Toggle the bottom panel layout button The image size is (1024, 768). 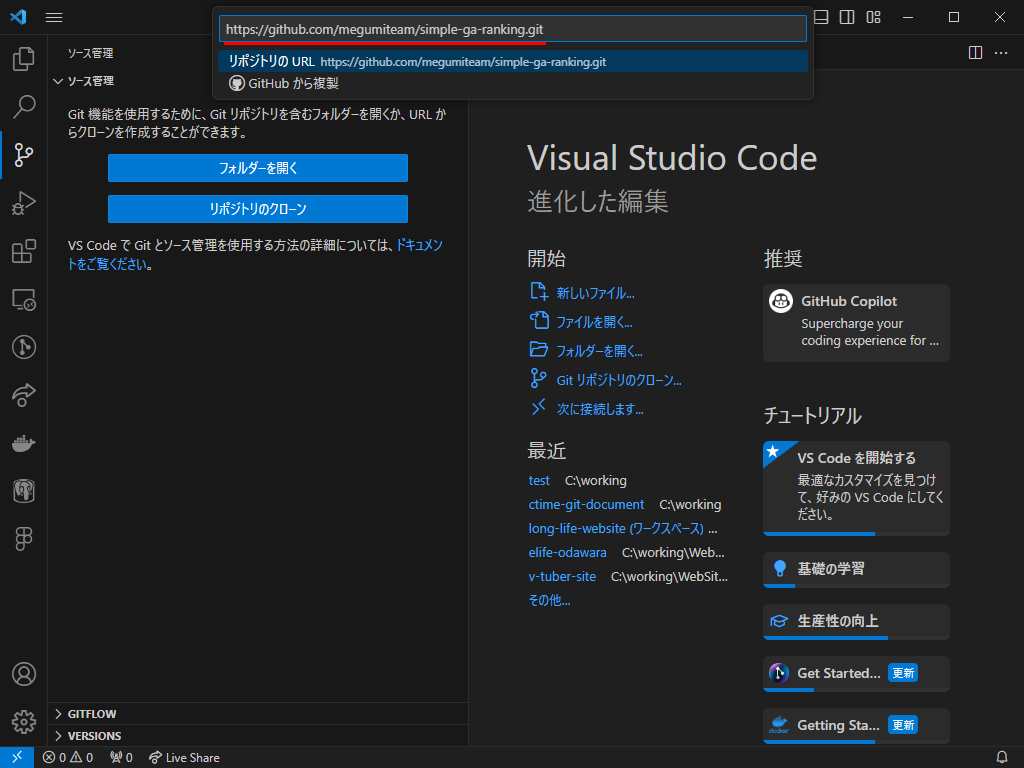click(x=821, y=18)
